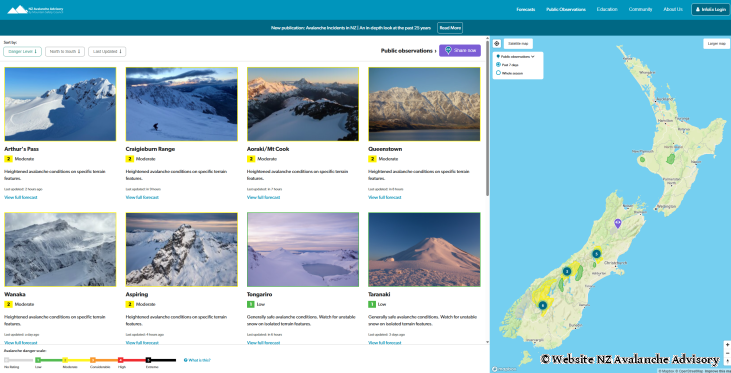
Task: Open the map cluster marker numbered 3
Action: click(566, 271)
